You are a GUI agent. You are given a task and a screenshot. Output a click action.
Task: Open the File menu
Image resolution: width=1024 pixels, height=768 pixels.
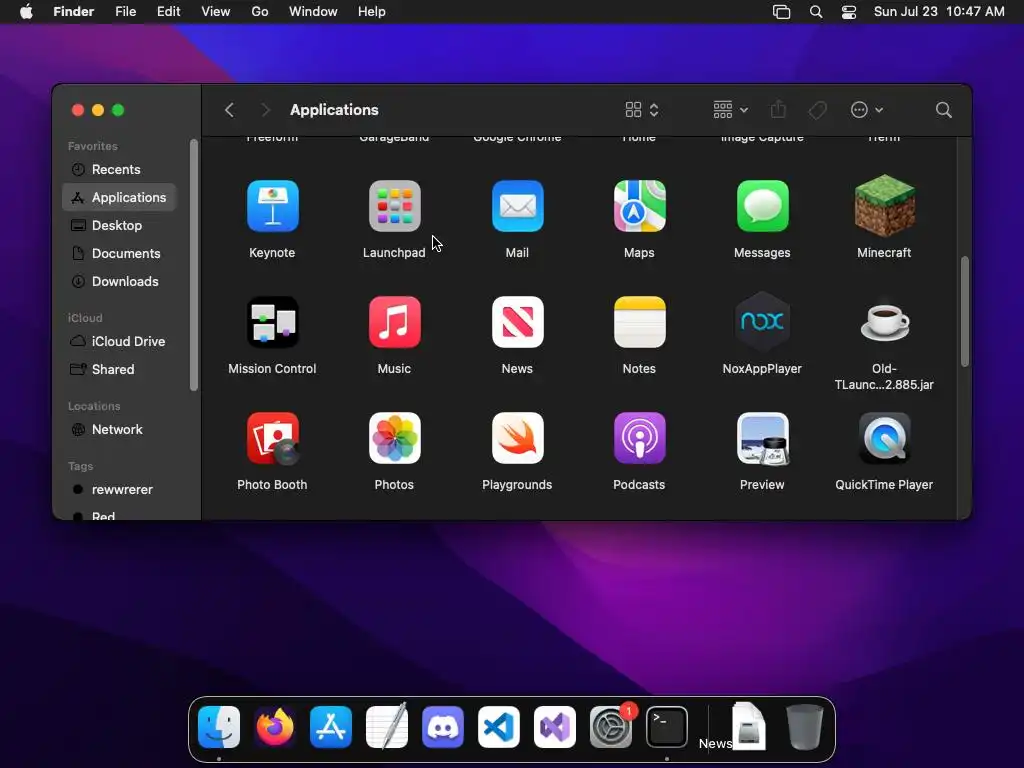point(125,12)
